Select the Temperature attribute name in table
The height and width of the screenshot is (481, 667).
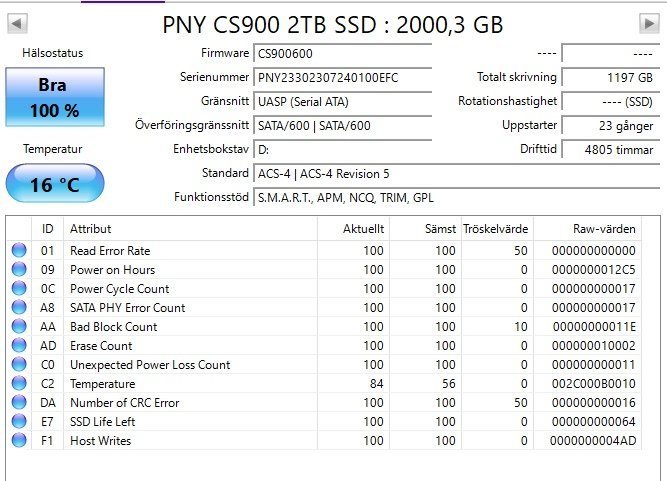103,384
